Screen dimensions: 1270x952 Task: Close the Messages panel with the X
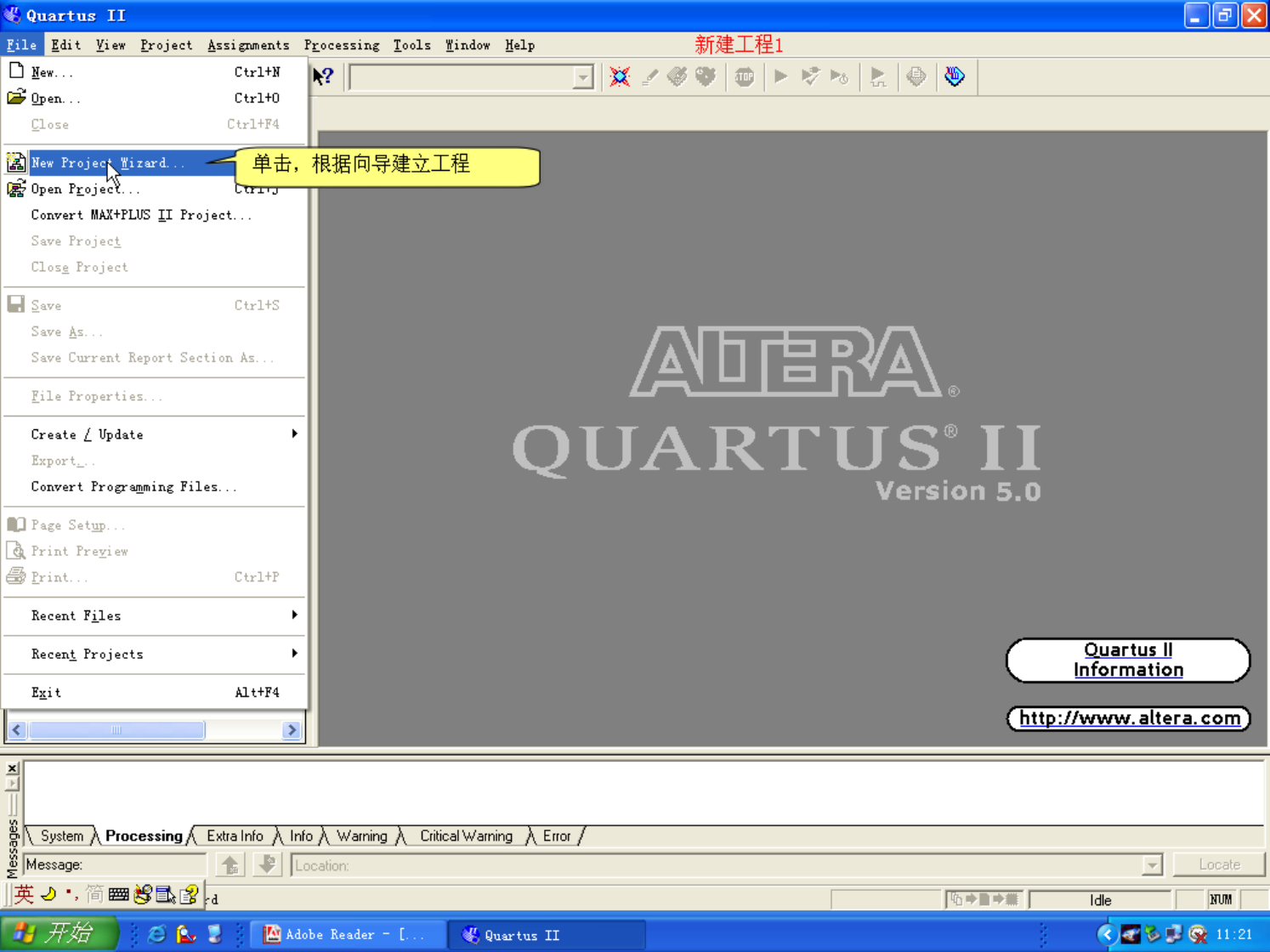(12, 768)
